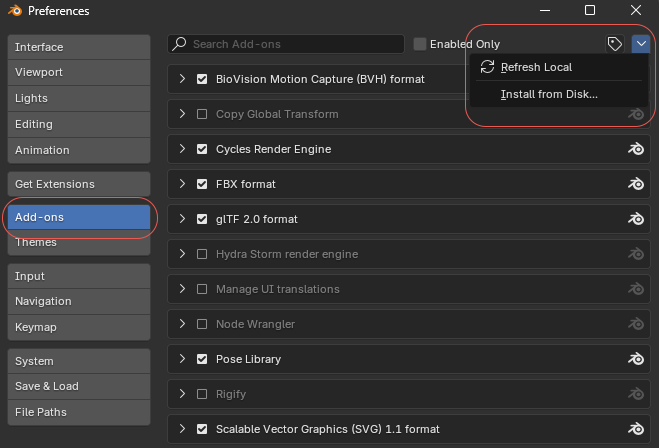Screen dimensions: 659x448
Task: Open the Get Extensions section
Action: coord(78,184)
